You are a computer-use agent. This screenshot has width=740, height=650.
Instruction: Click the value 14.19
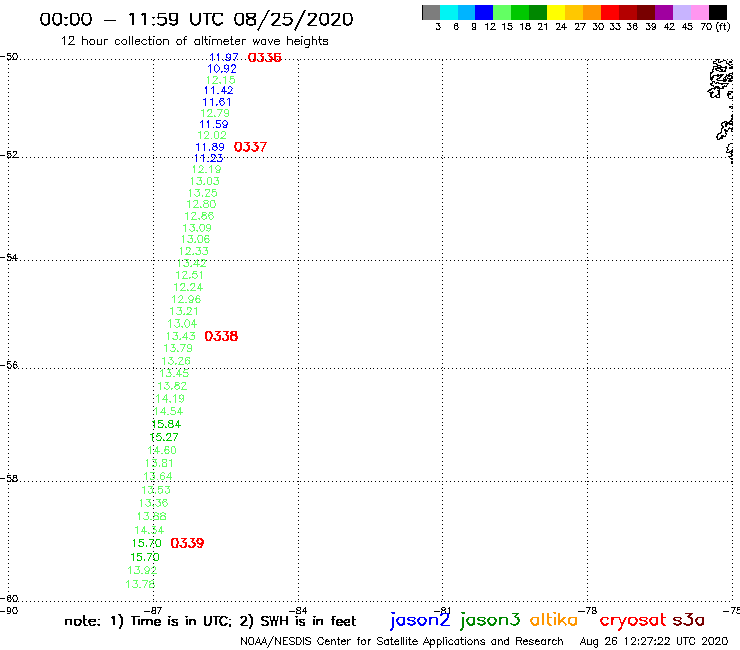(170, 398)
